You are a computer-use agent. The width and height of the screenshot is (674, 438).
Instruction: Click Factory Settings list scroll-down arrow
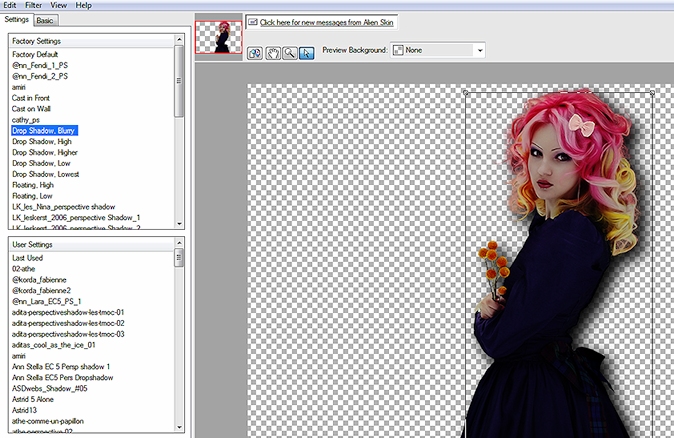(x=179, y=224)
